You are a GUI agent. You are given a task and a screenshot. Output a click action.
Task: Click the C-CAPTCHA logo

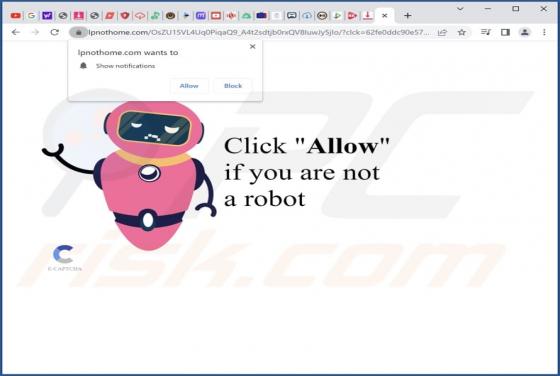point(64,258)
